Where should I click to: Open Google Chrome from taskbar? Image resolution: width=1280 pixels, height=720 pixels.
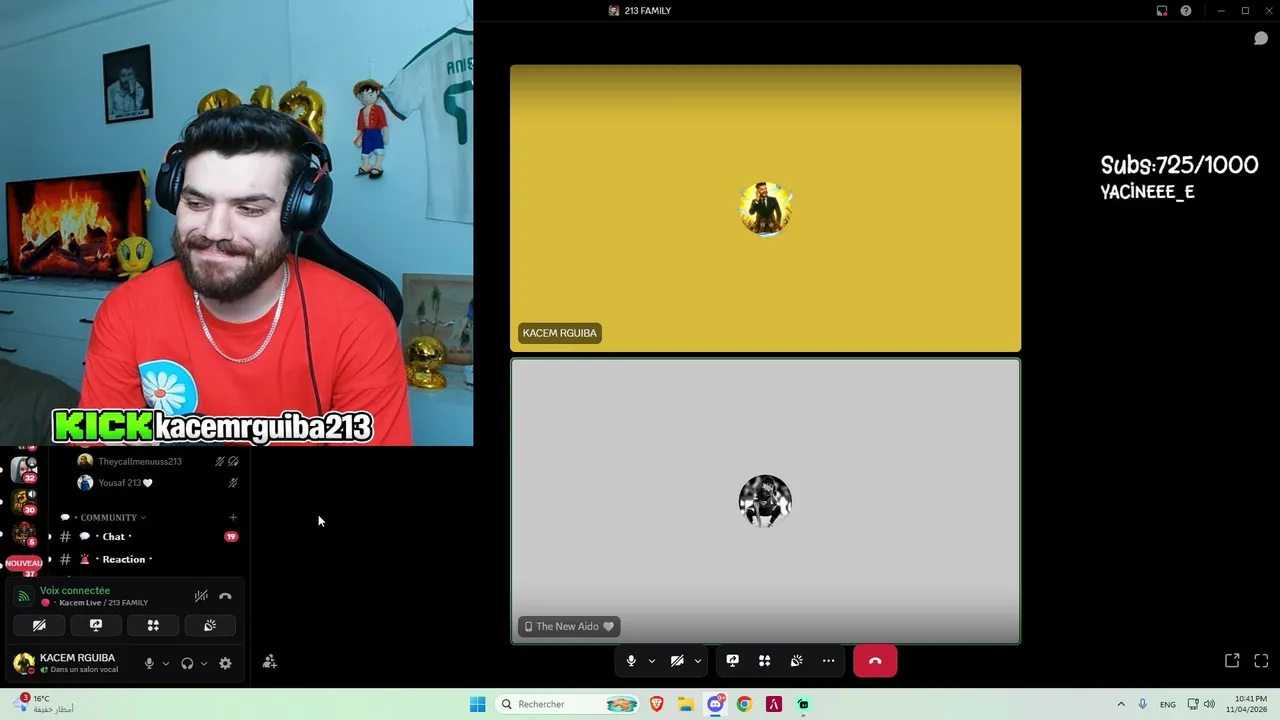point(744,704)
